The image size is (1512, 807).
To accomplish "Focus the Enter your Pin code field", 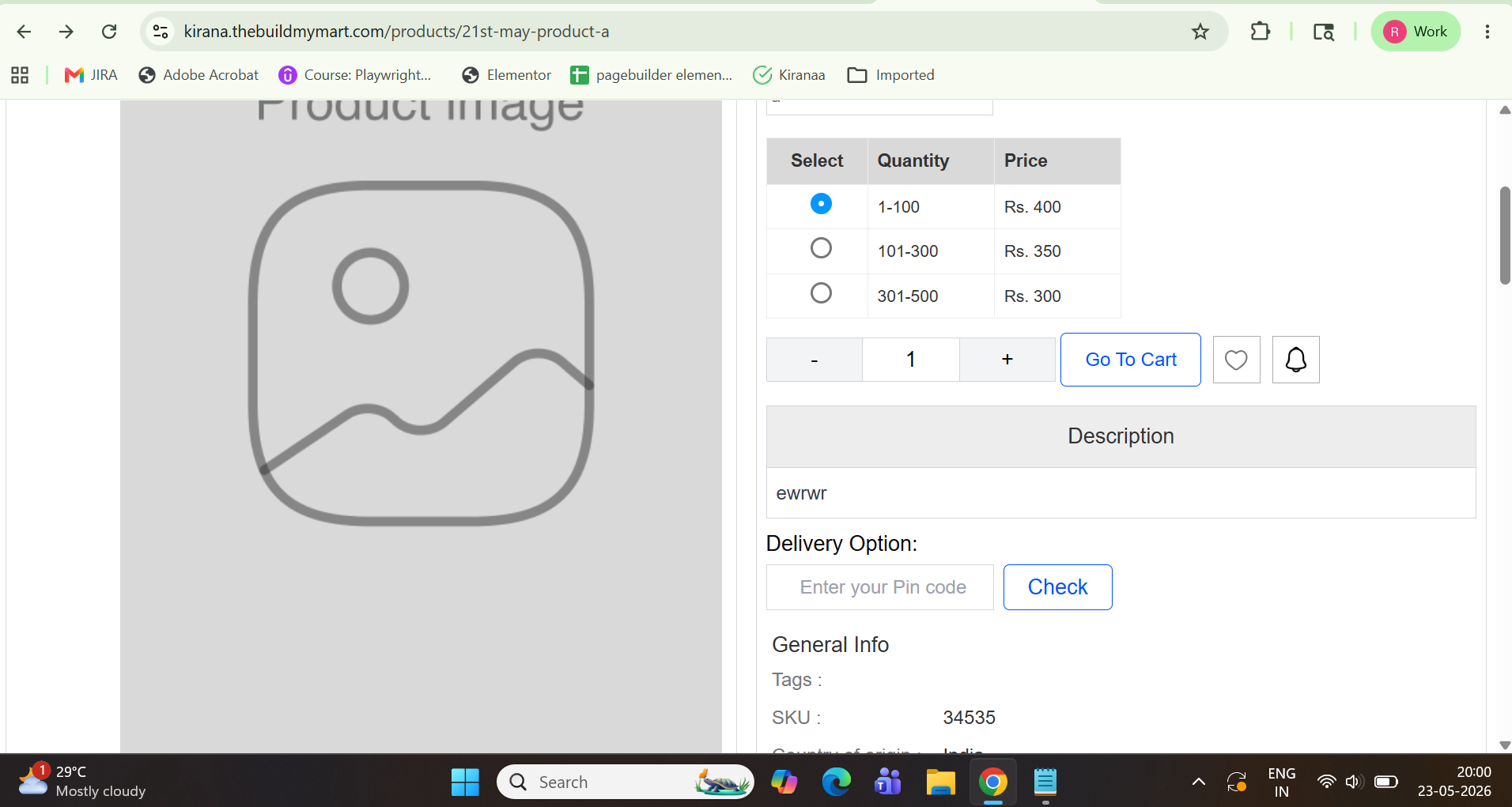I will point(880,587).
